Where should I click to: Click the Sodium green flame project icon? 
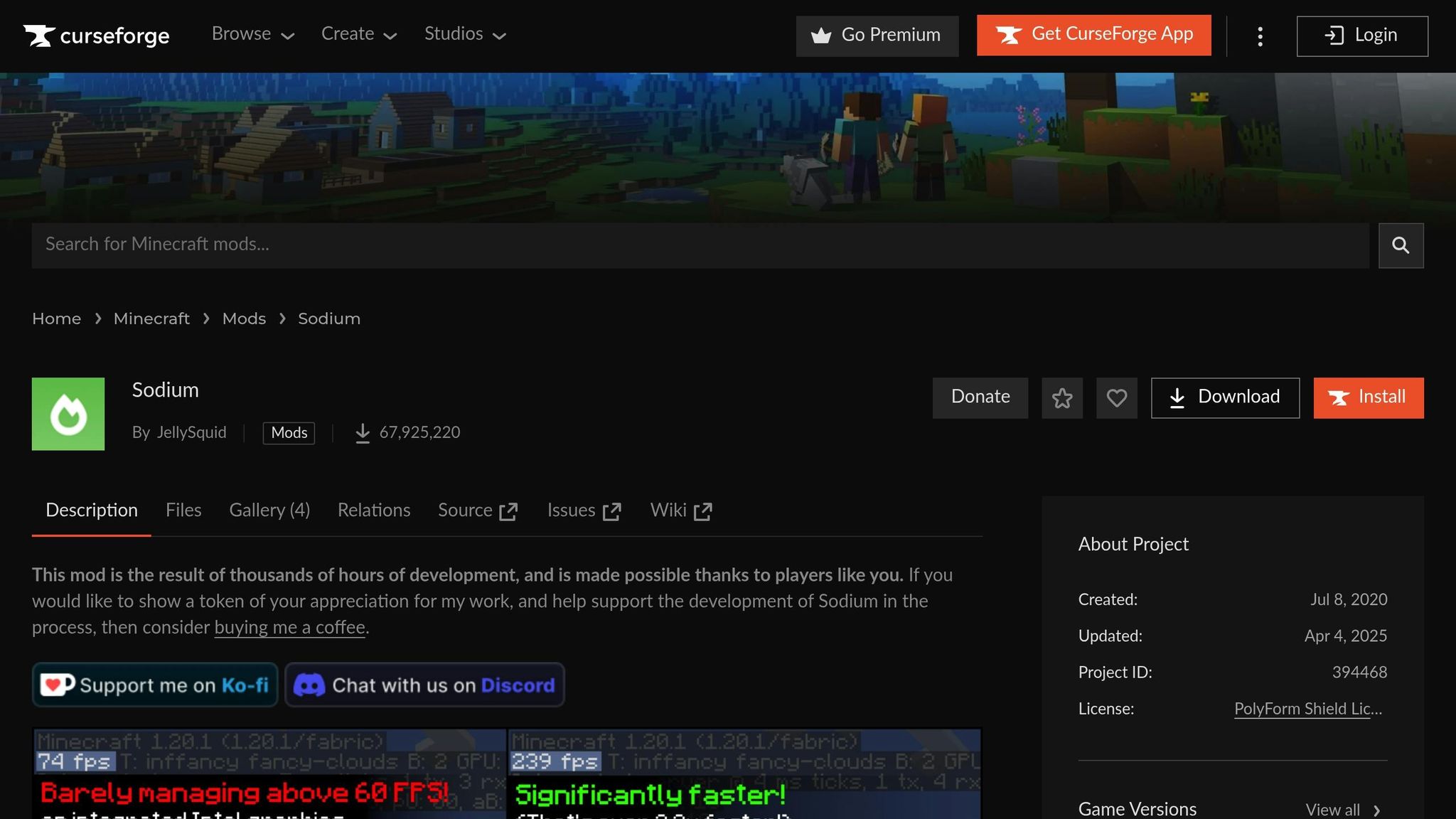point(68,414)
